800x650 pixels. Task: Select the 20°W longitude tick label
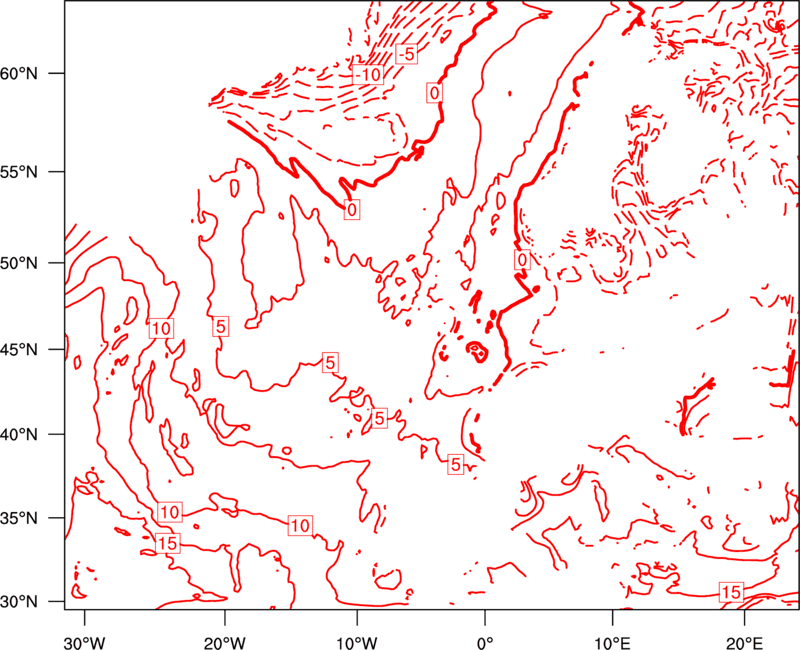click(225, 643)
